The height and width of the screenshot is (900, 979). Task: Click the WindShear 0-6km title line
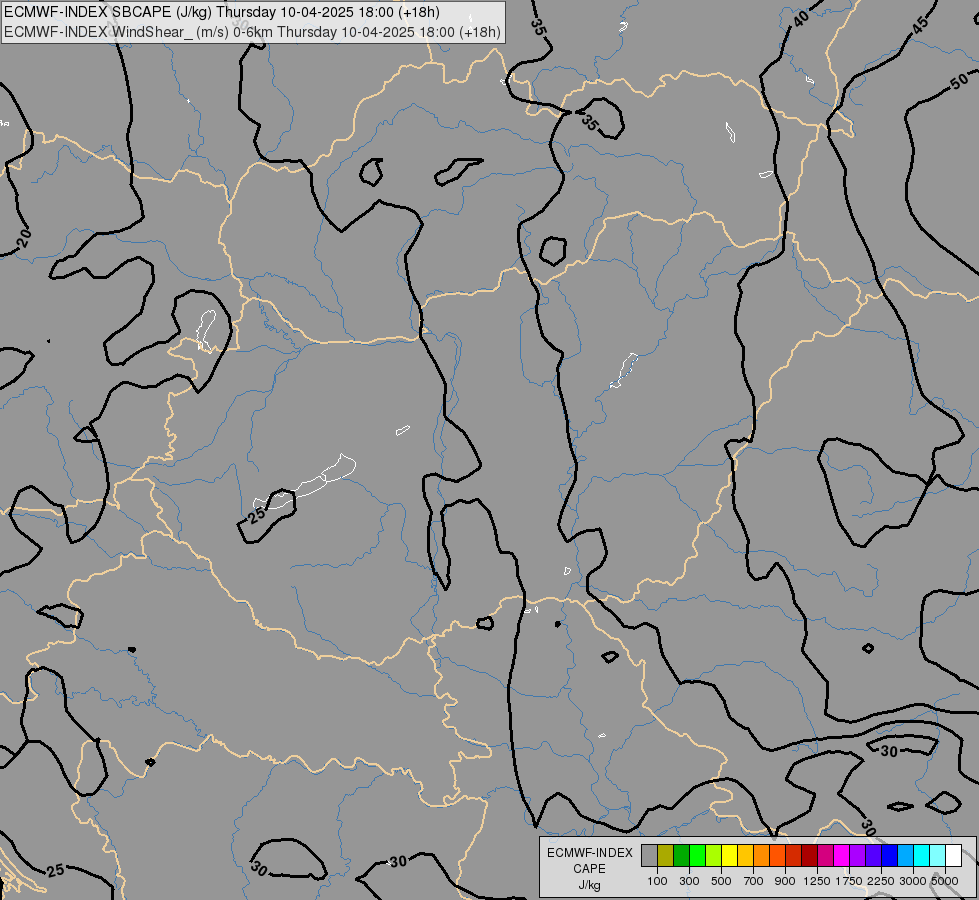tap(252, 32)
